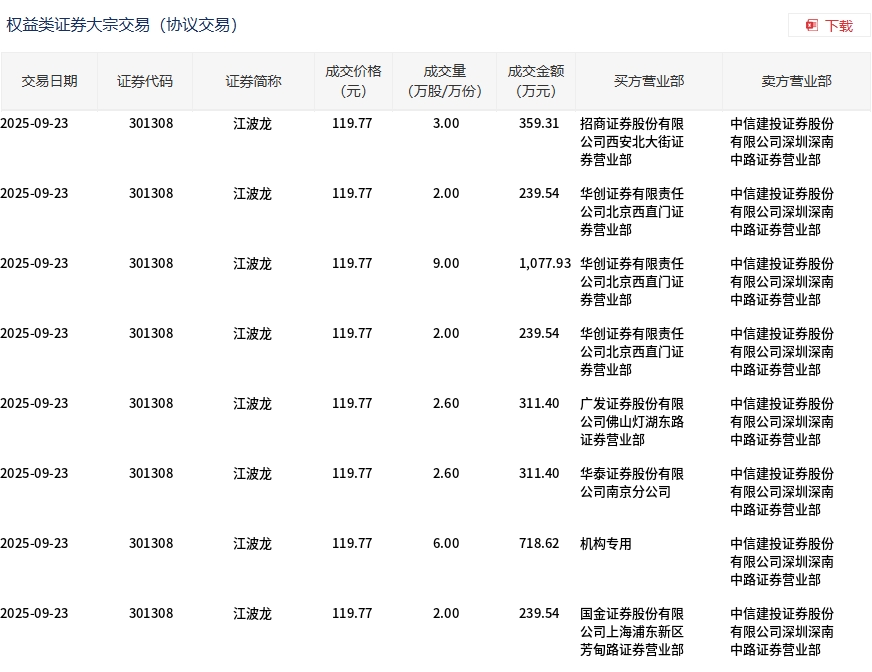This screenshot has height=672, width=872.
Task: Click the 2.00 volume in 国金证券 row
Action: pos(446,614)
